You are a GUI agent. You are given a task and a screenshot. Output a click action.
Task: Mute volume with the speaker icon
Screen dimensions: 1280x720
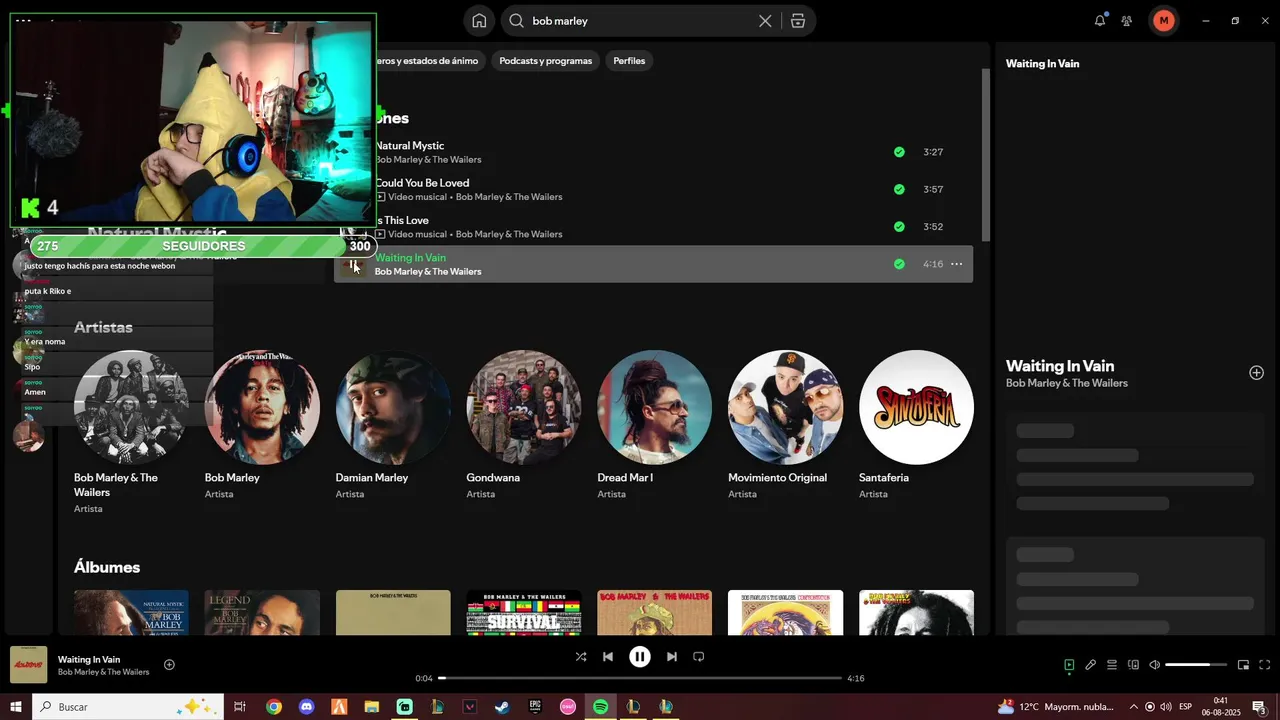1154,665
